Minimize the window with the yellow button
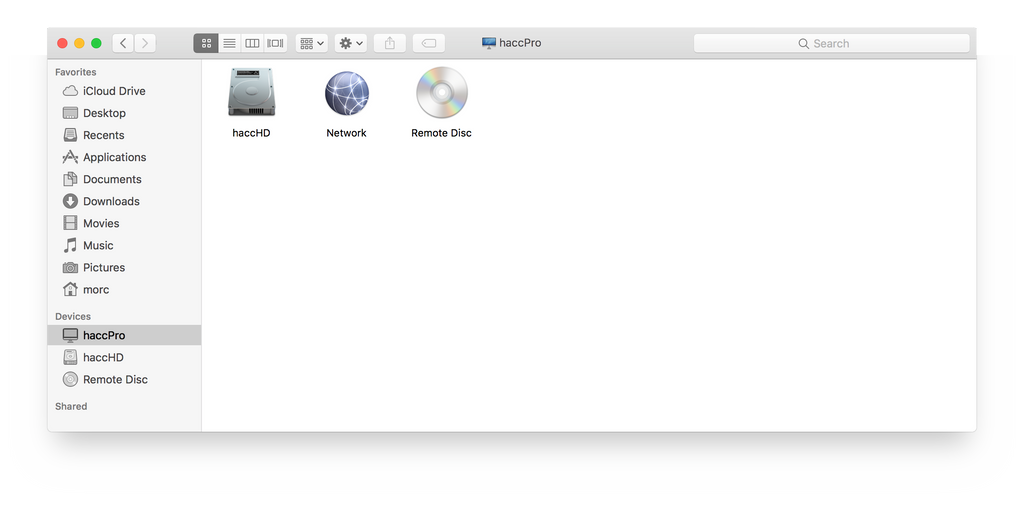 pos(79,43)
